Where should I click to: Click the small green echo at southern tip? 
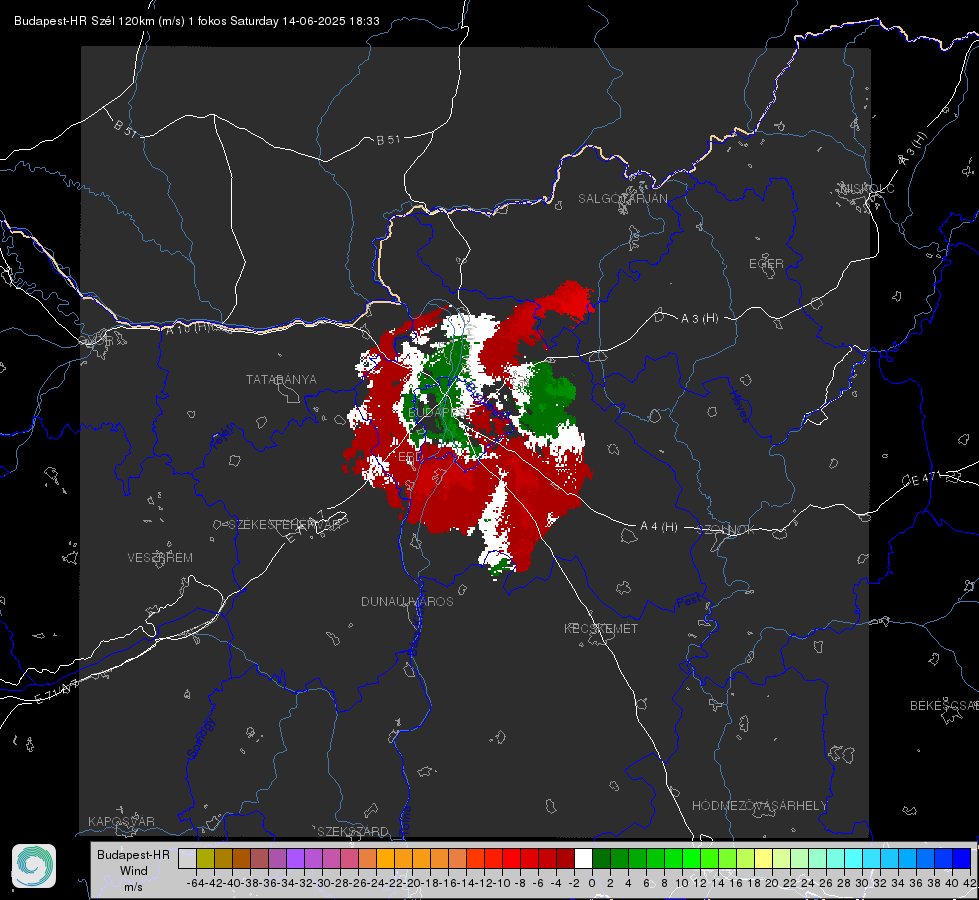pyautogui.click(x=499, y=566)
